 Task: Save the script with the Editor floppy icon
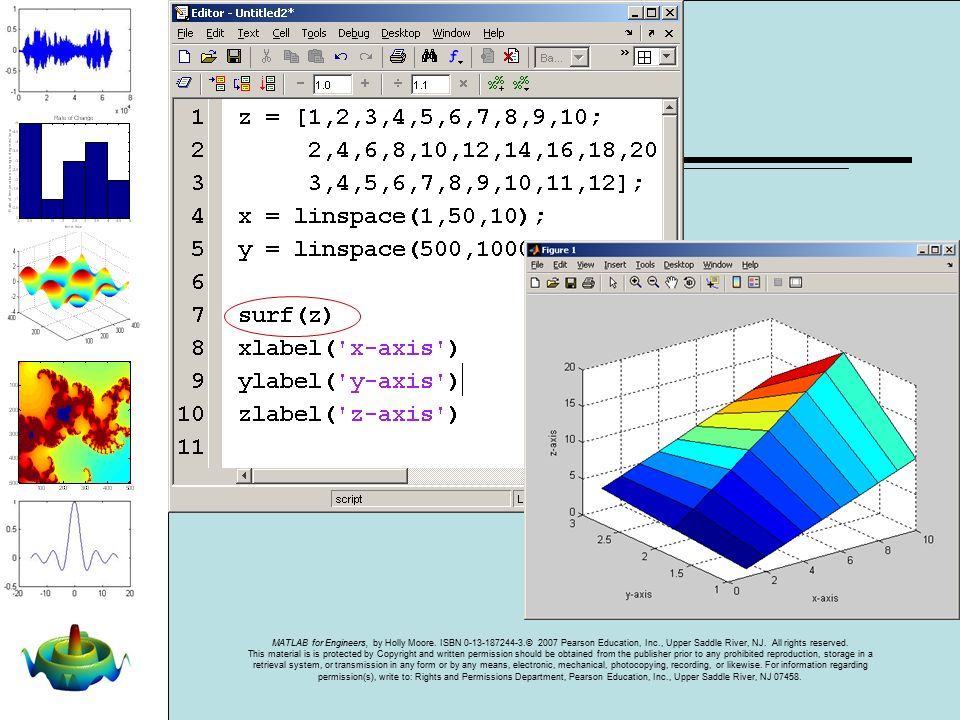pyautogui.click(x=234, y=57)
